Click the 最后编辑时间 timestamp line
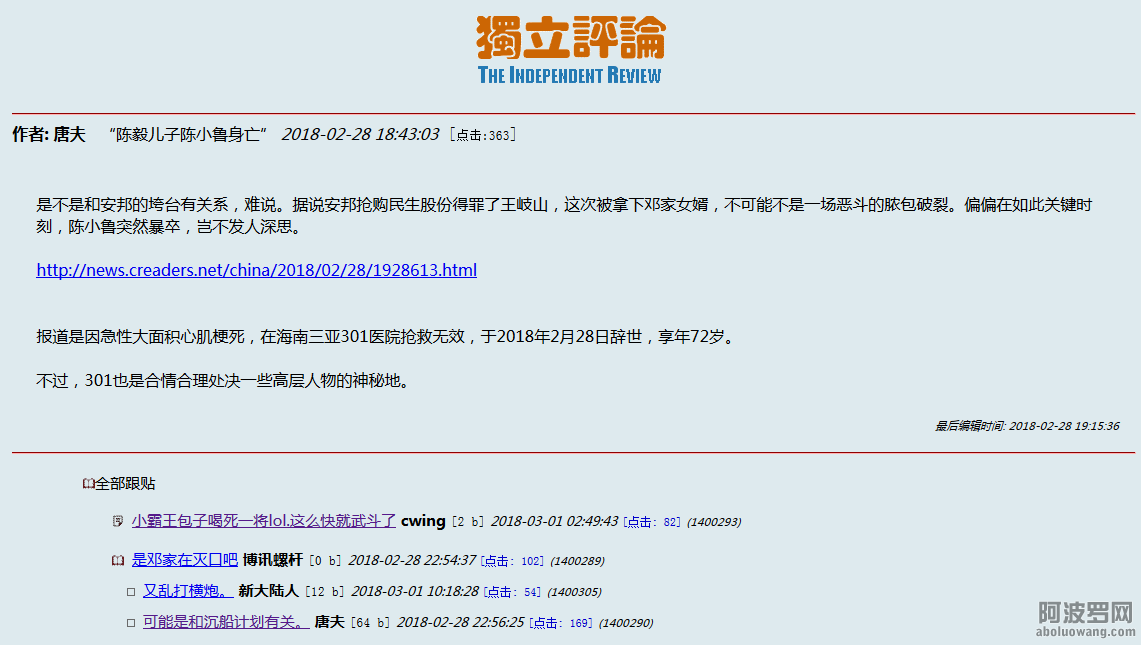 (x=1027, y=426)
